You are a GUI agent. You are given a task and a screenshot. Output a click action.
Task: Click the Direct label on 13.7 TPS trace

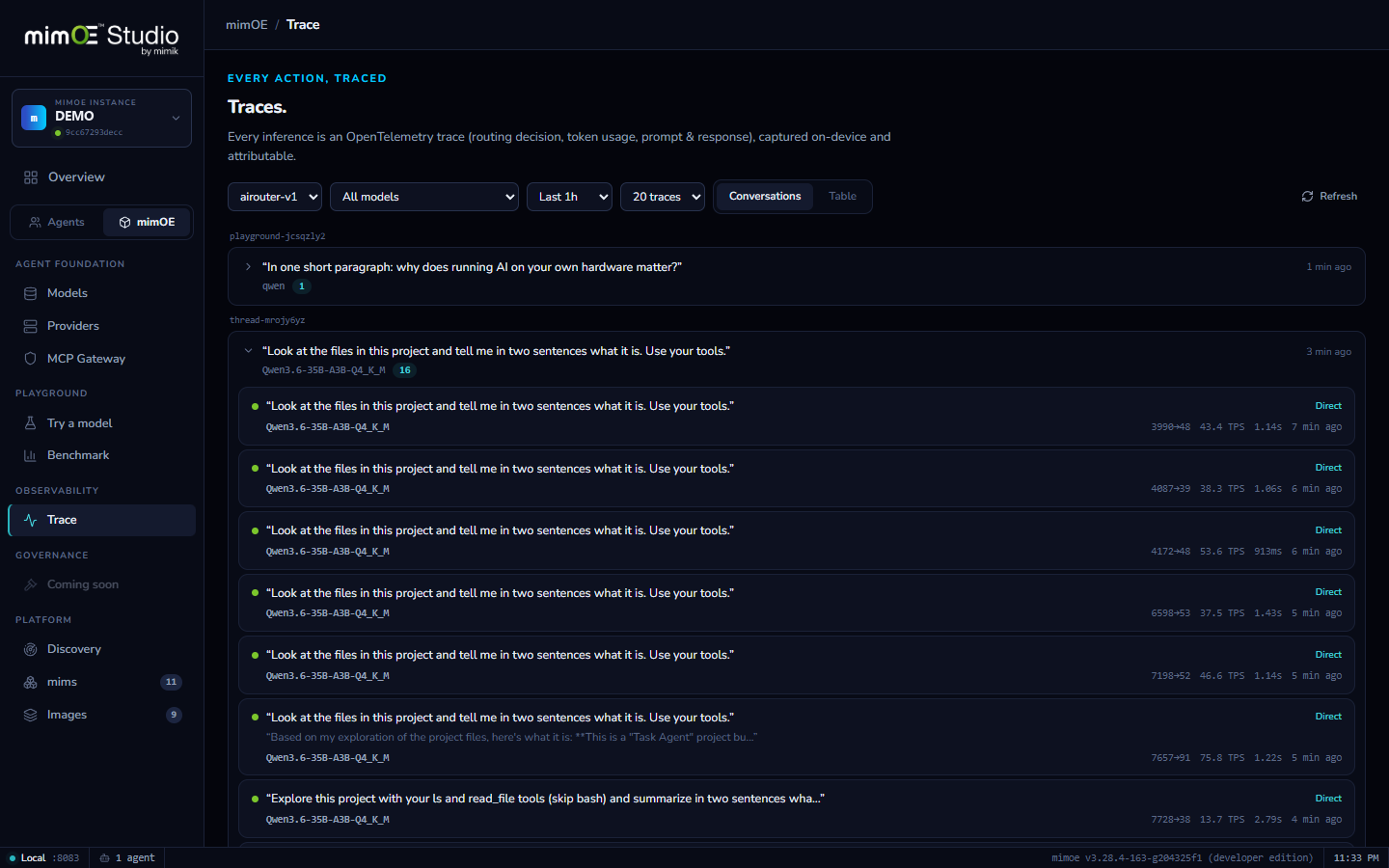coord(1328,799)
